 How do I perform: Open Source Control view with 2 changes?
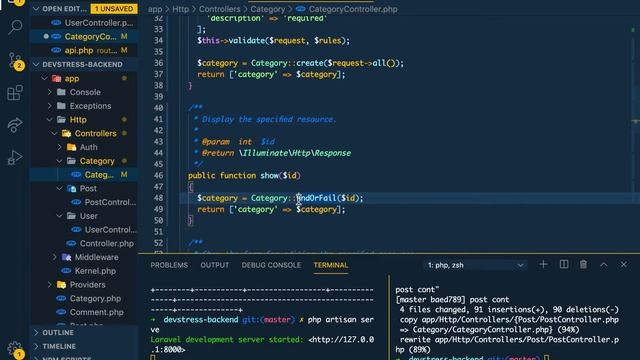[16, 61]
